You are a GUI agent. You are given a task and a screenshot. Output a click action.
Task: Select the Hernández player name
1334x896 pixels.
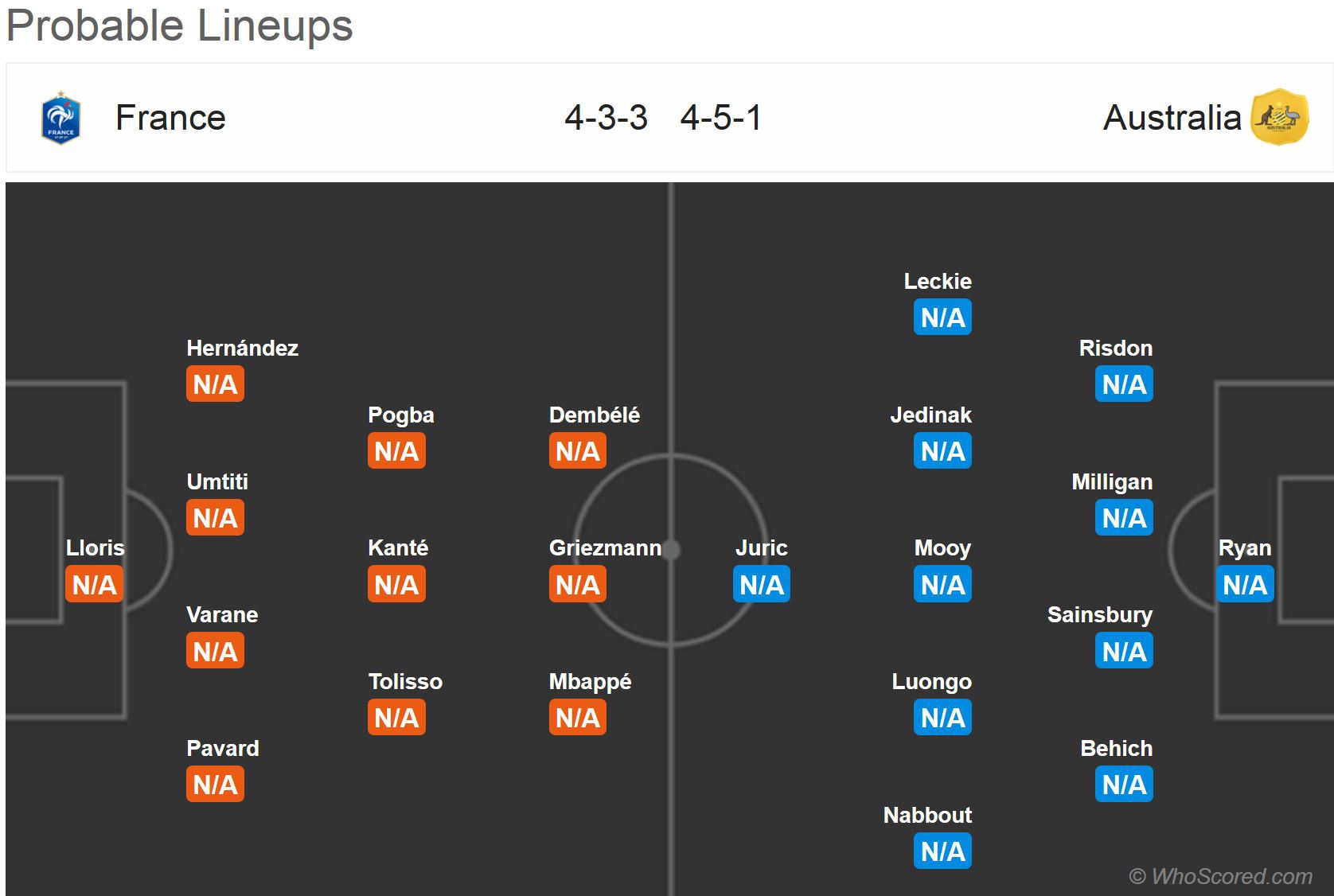tap(242, 349)
